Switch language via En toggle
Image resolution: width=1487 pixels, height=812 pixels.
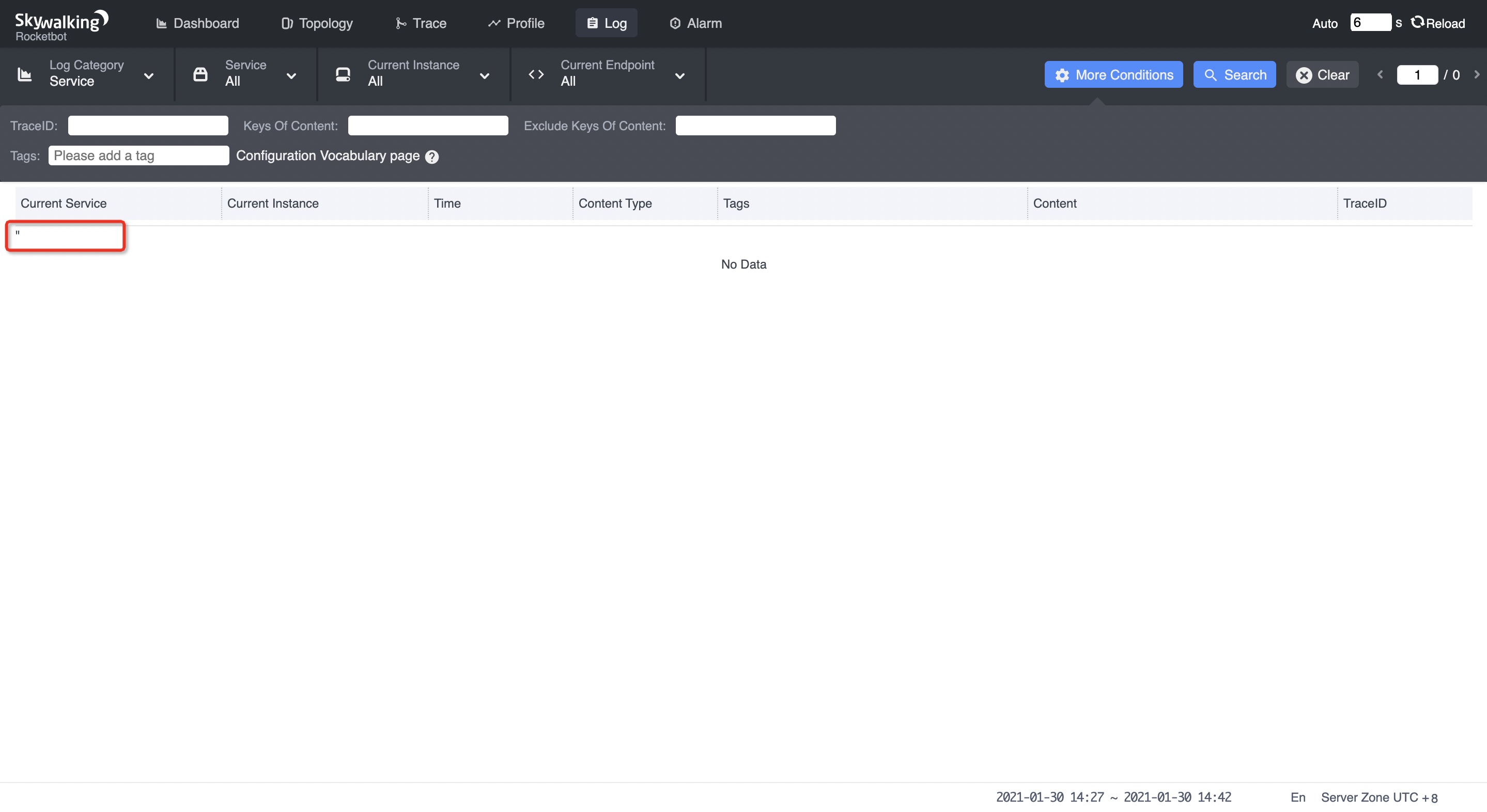click(x=1298, y=797)
